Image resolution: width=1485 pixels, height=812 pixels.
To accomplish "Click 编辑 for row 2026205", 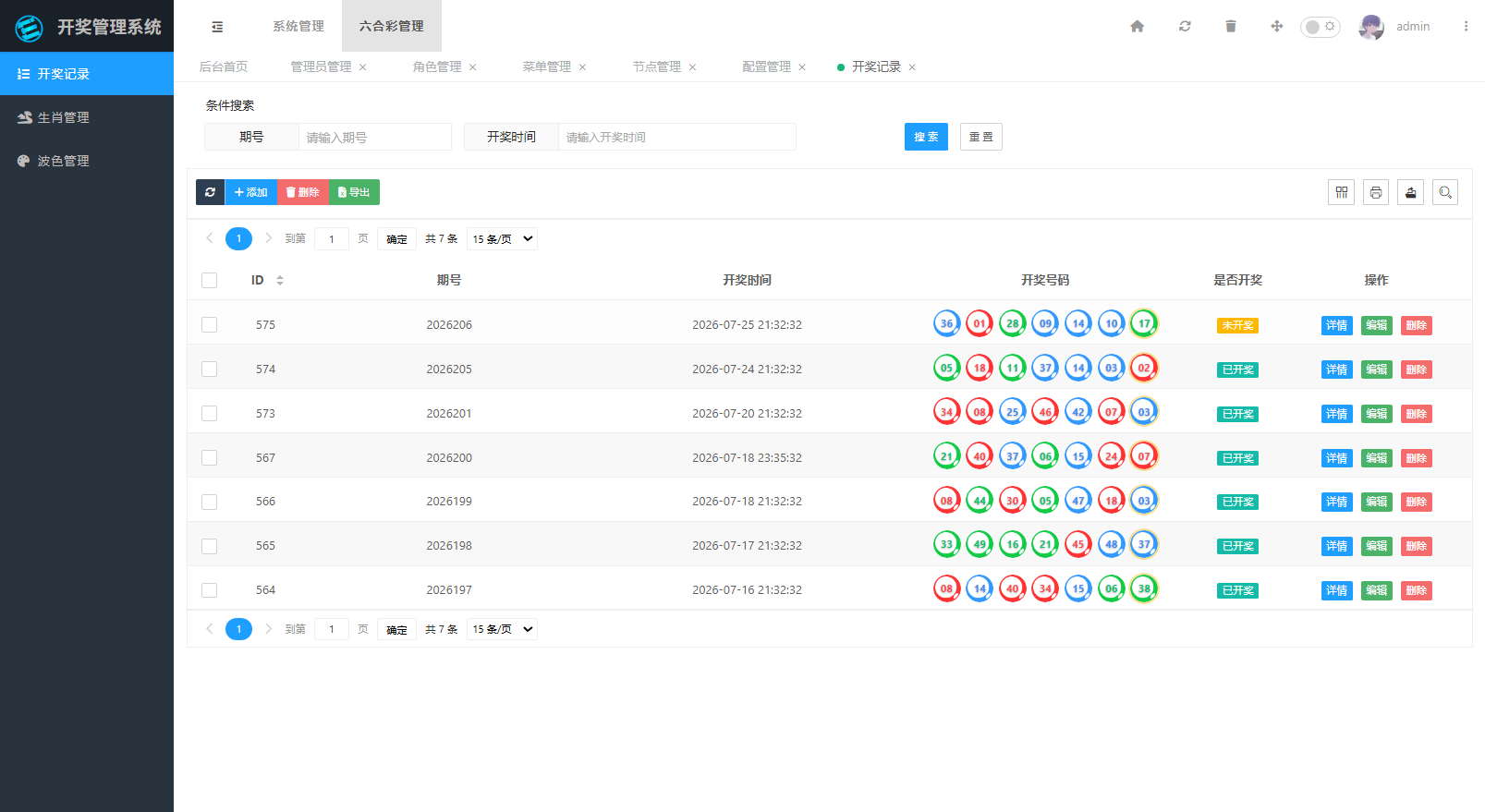I will tap(1377, 370).
